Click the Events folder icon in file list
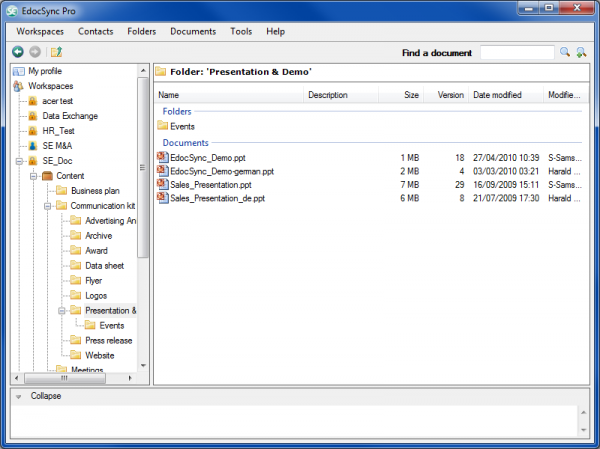The image size is (600, 449). [x=163, y=126]
